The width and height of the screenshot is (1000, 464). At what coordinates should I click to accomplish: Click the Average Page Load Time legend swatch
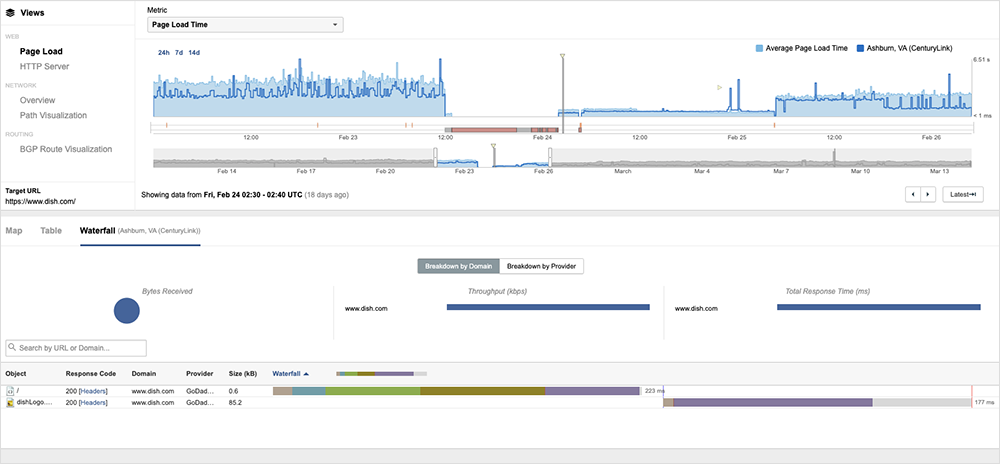point(760,48)
